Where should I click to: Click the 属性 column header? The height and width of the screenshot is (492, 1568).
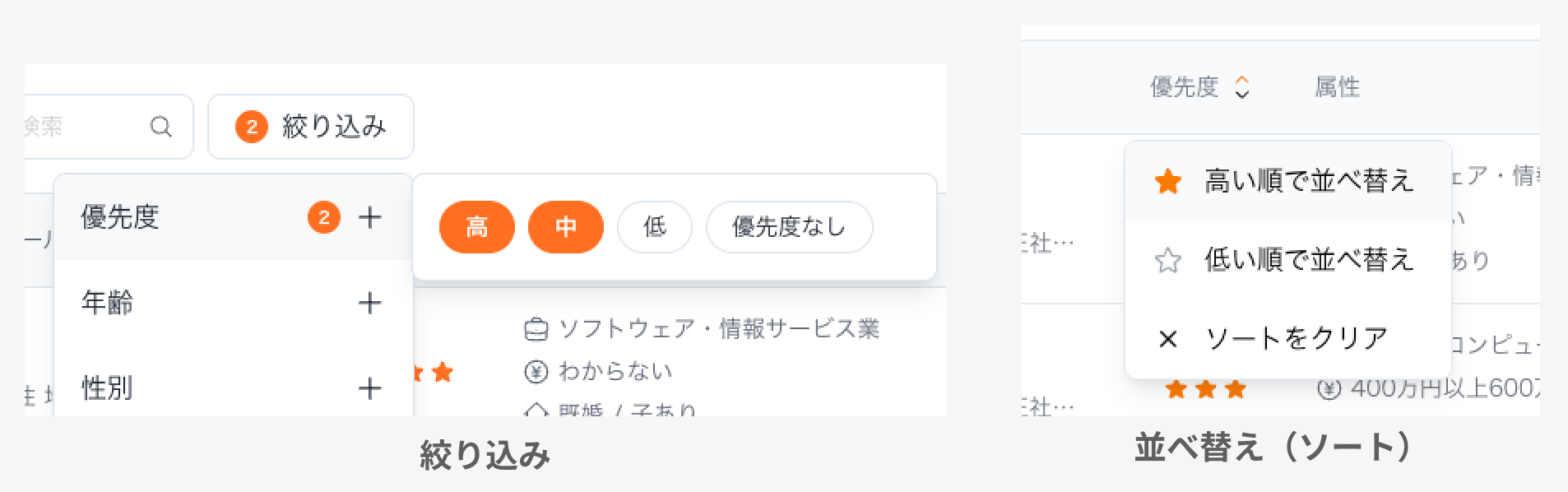(1337, 86)
